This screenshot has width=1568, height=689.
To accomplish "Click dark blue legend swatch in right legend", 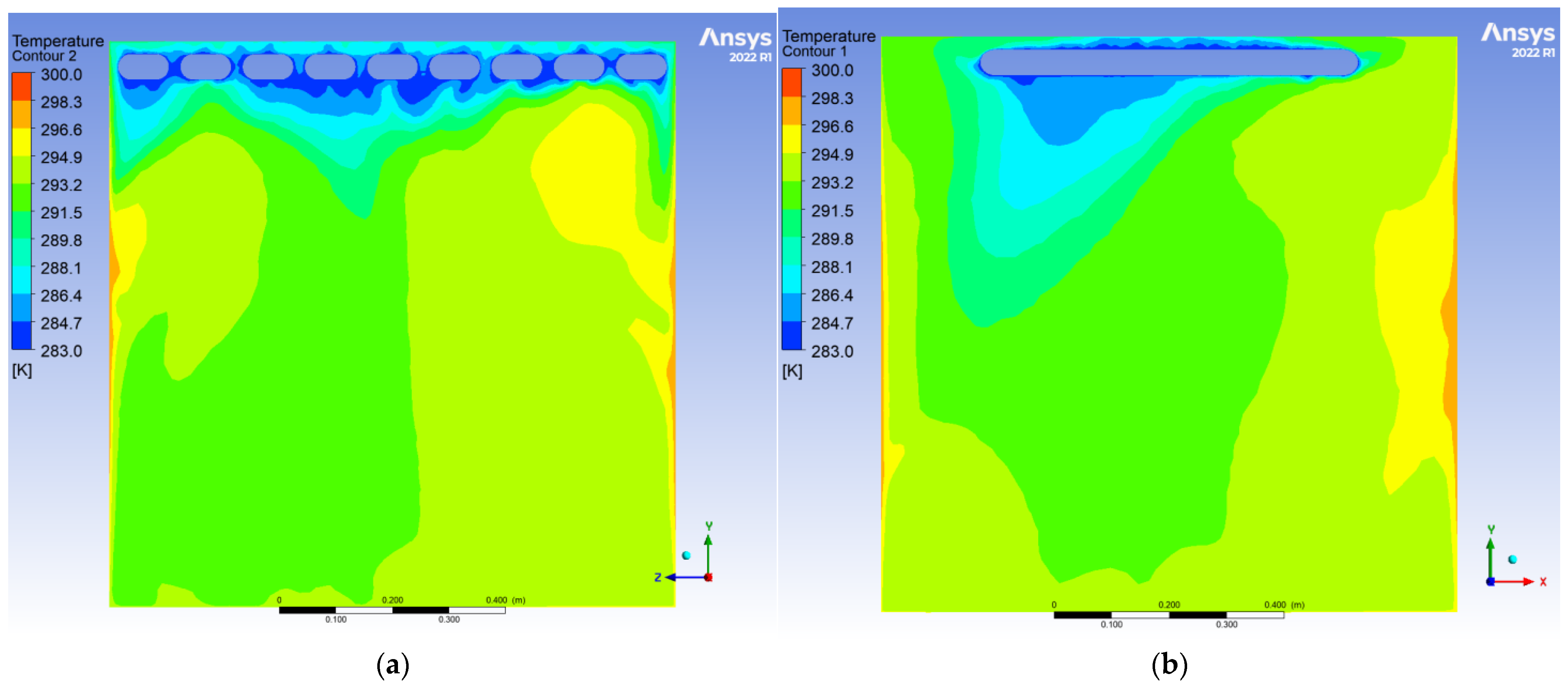I will (792, 335).
